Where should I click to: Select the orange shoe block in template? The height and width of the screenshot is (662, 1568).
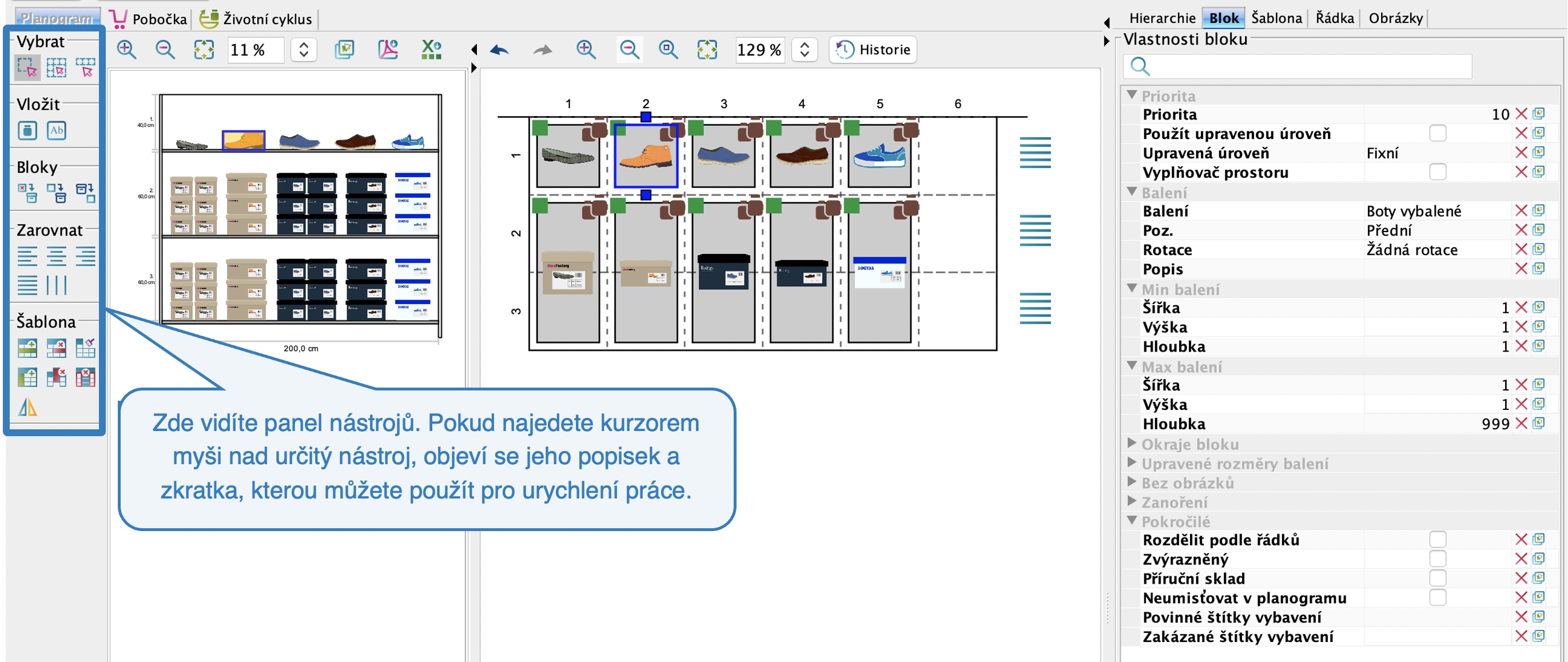[646, 155]
